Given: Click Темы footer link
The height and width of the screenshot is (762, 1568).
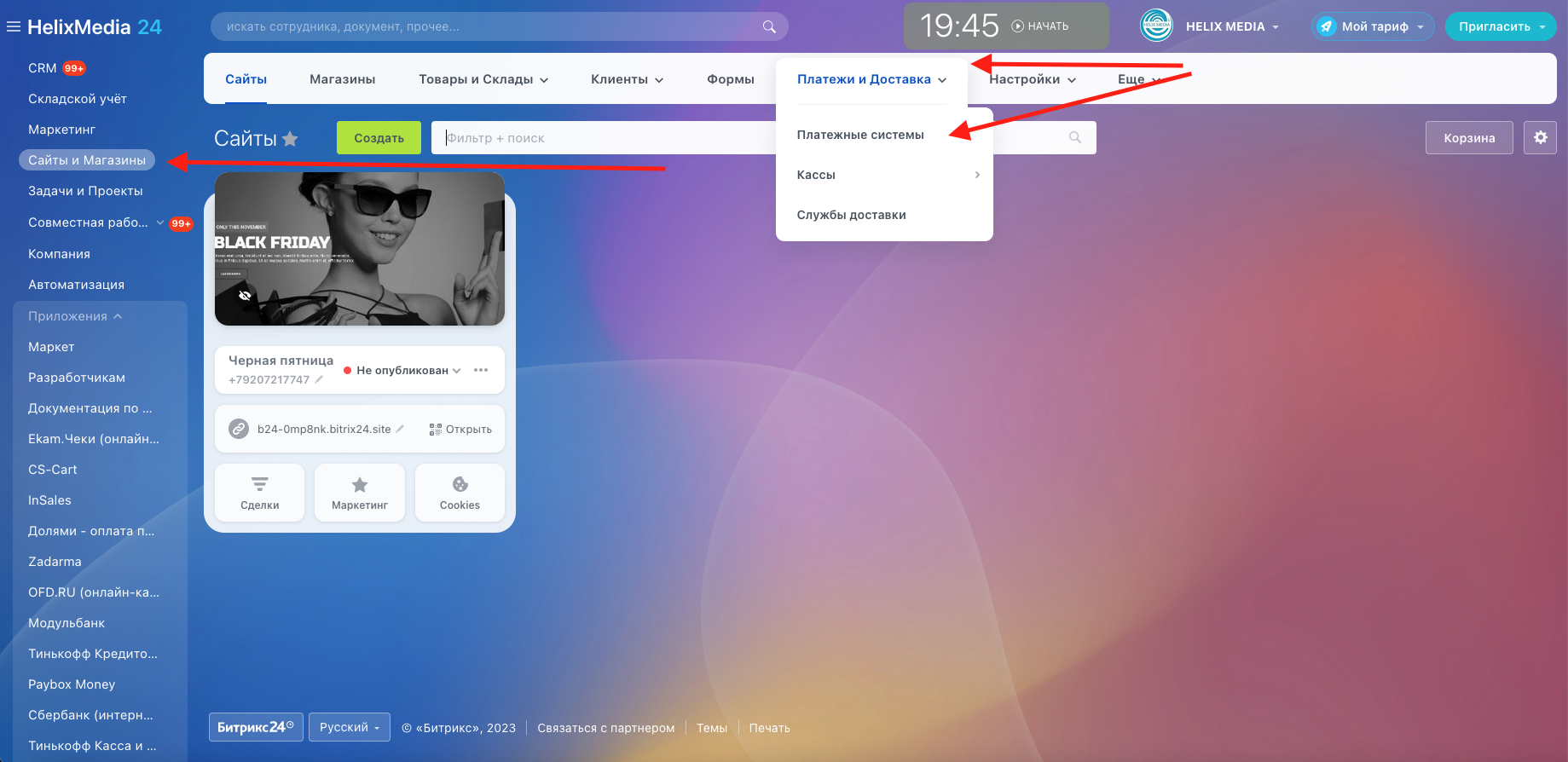Looking at the screenshot, I should (711, 728).
